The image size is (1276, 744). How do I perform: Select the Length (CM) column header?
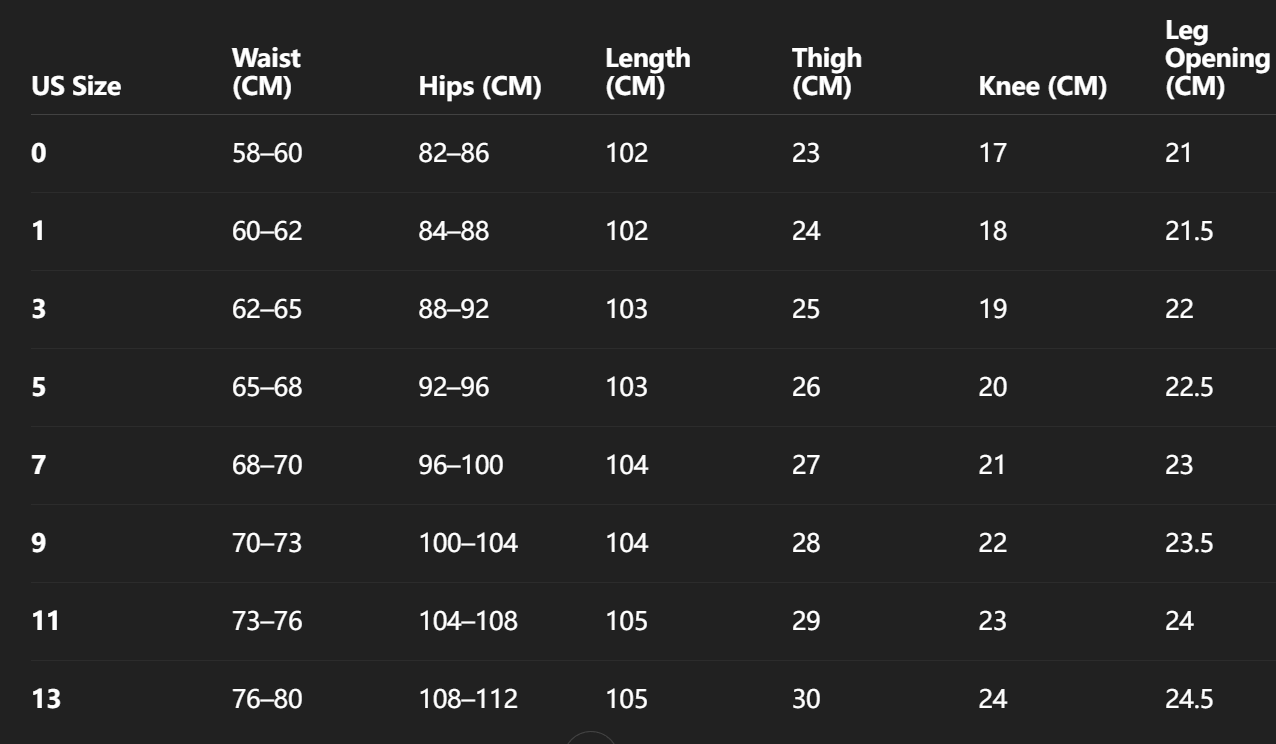[648, 74]
